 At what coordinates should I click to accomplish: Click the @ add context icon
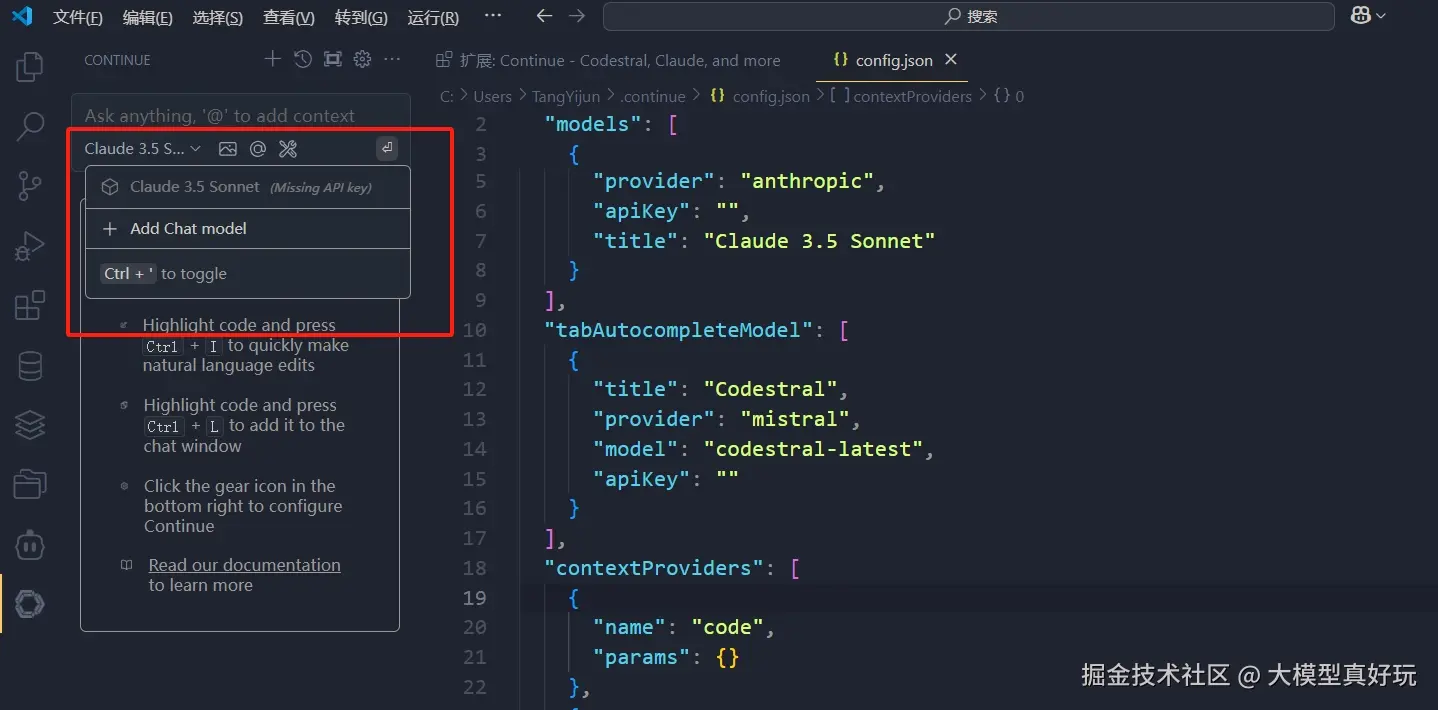pyautogui.click(x=258, y=149)
